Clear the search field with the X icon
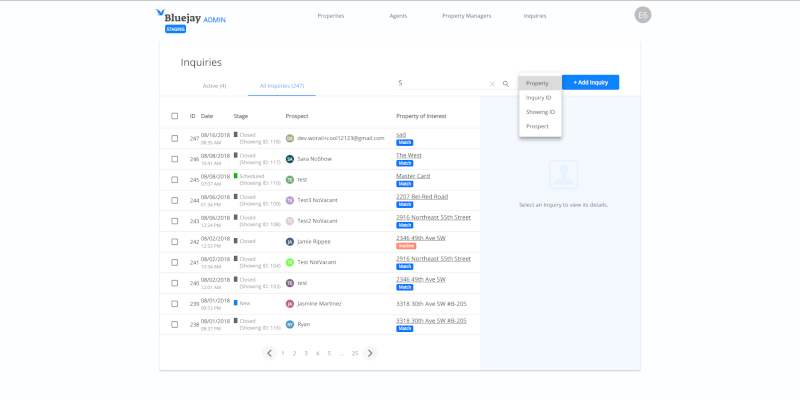The height and width of the screenshot is (400, 800). [x=492, y=84]
